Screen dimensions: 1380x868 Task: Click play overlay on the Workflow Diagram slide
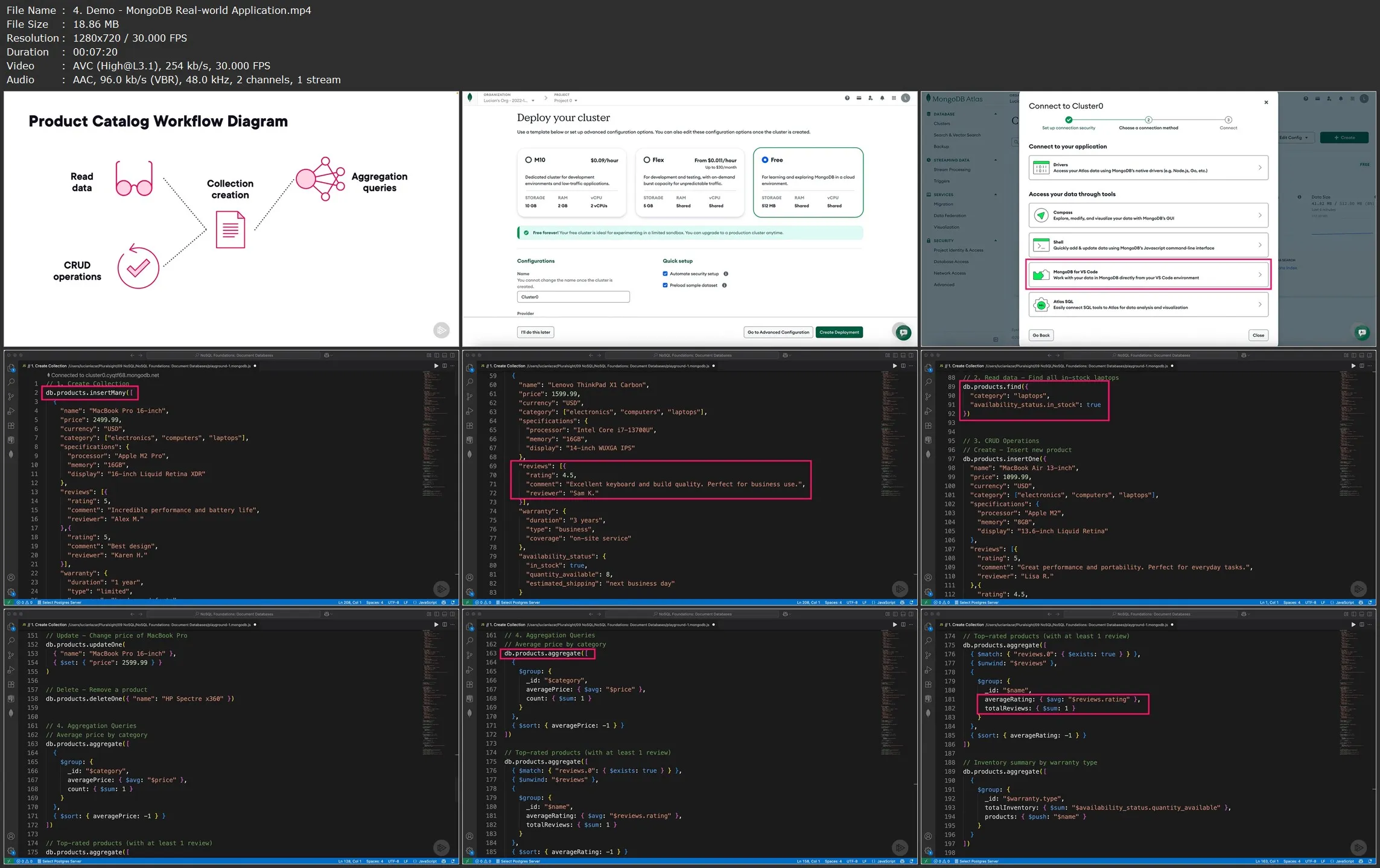pyautogui.click(x=442, y=330)
